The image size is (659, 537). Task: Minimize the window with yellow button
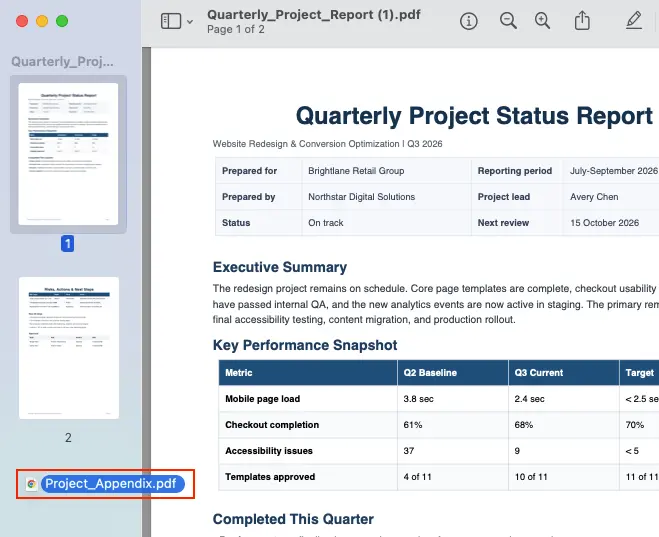point(42,21)
